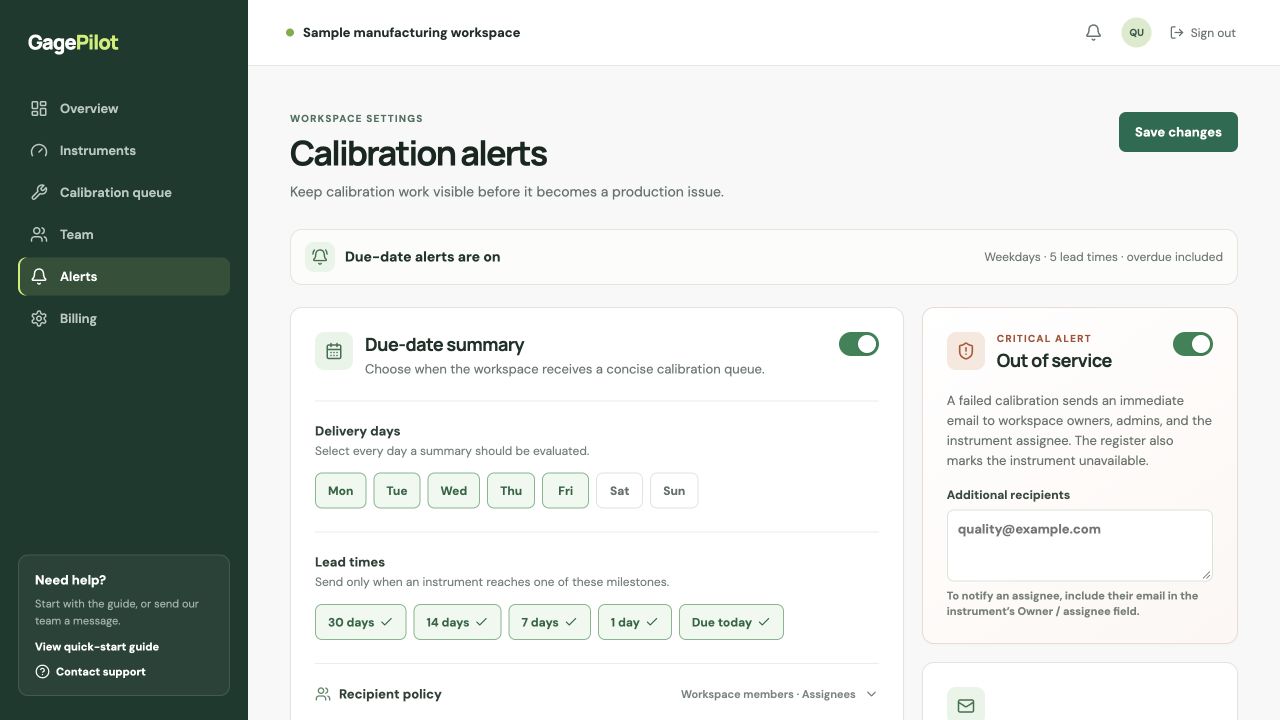Click the Lead times label
Viewport: 1280px width, 720px height.
click(x=350, y=562)
